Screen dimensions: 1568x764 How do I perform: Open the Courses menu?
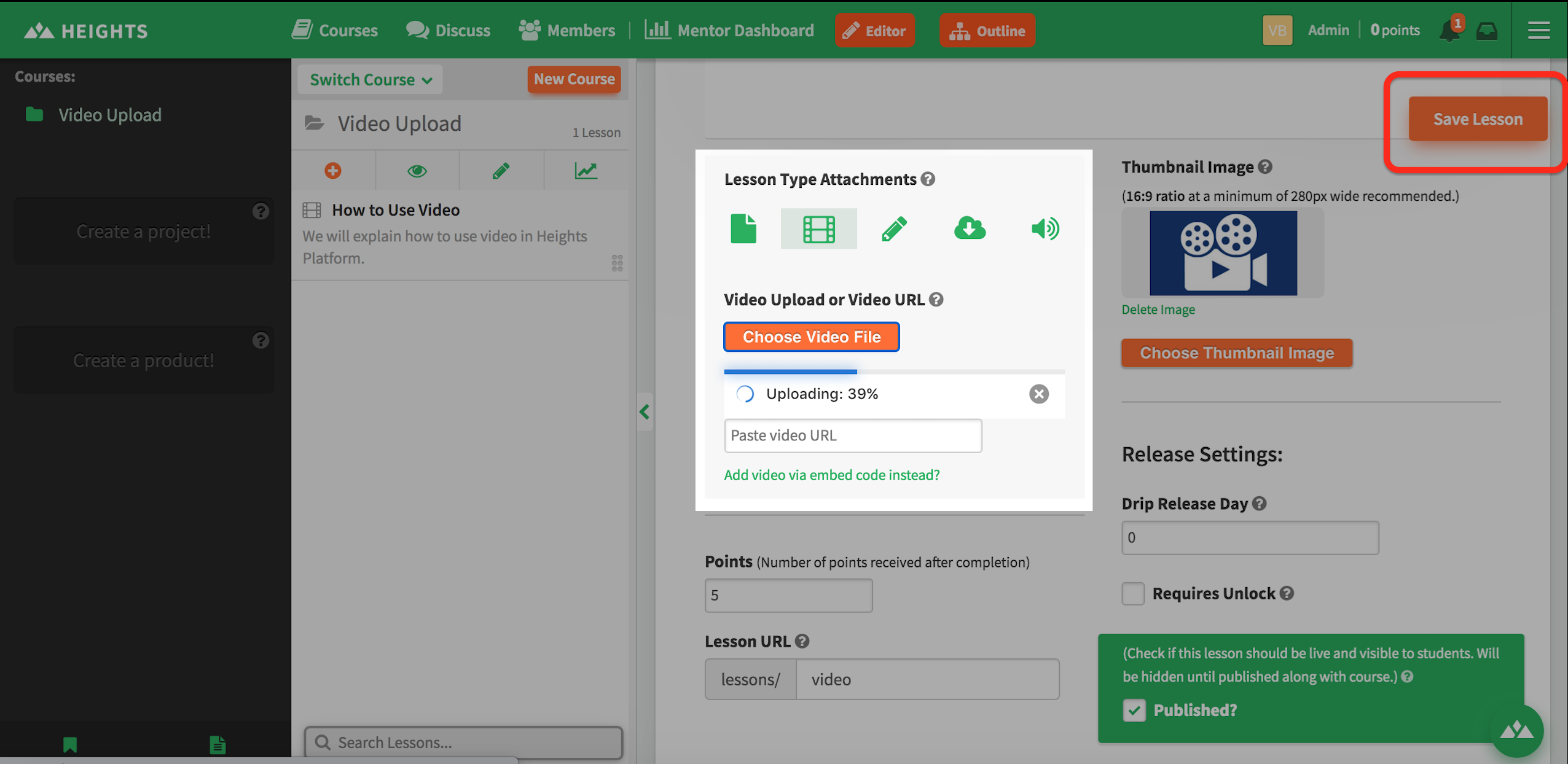[x=335, y=30]
